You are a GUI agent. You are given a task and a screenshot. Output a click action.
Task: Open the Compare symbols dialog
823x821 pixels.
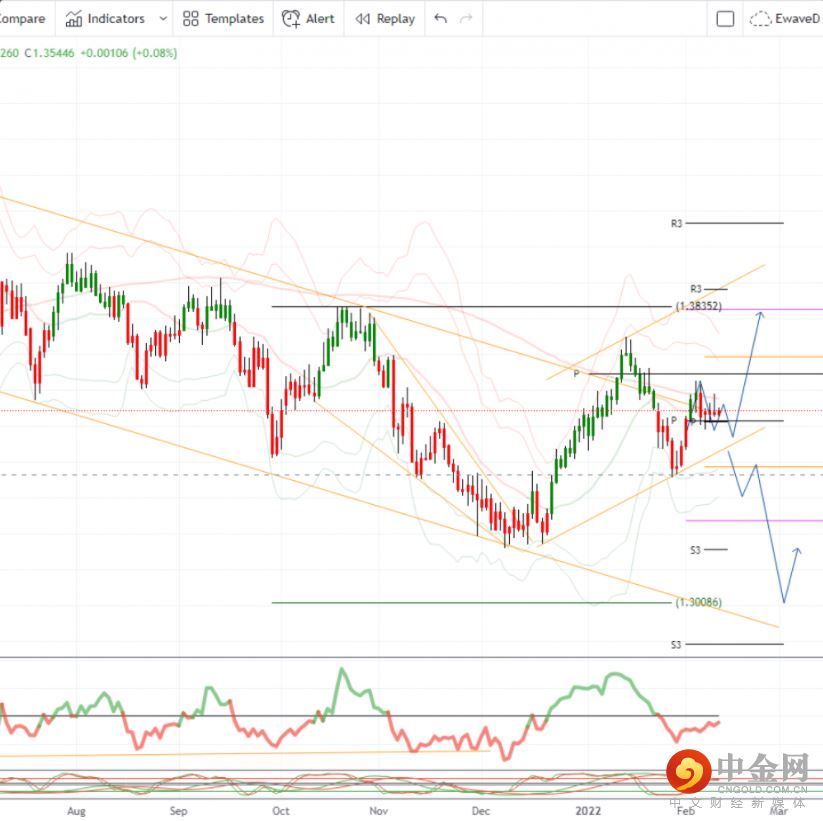point(23,19)
